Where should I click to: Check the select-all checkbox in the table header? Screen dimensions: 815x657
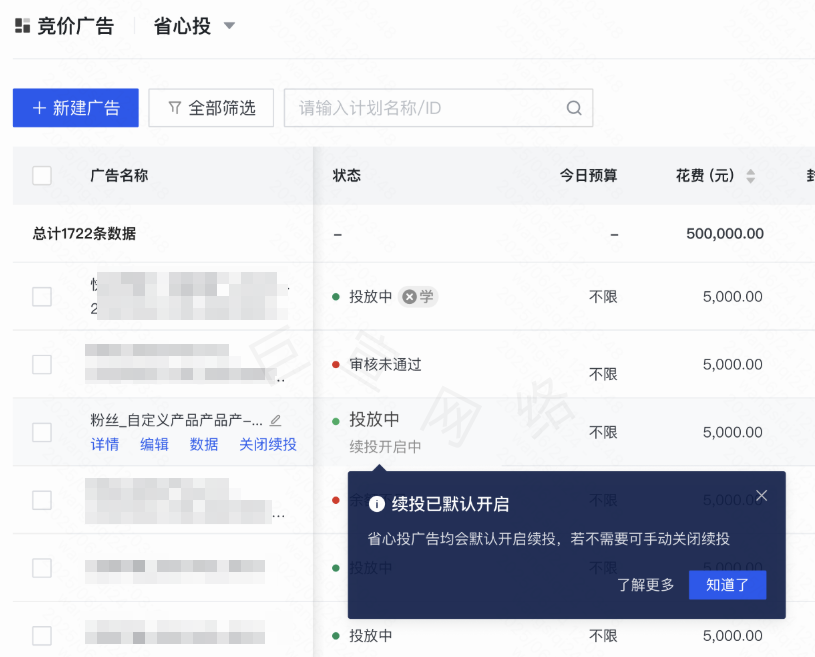[41, 174]
